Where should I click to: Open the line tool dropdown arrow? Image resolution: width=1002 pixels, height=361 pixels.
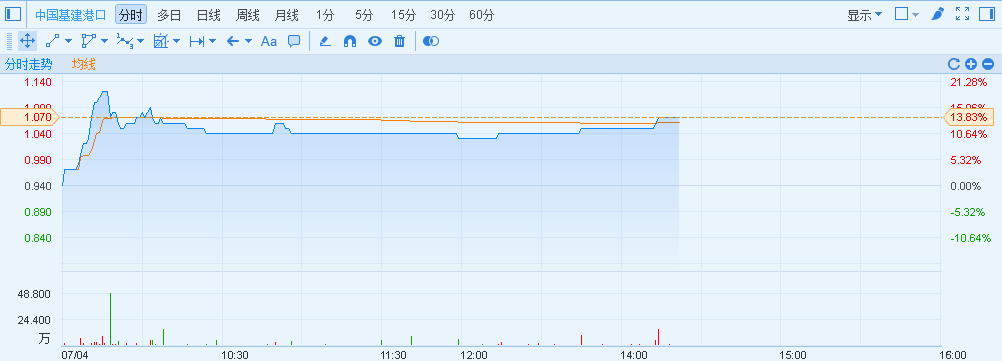point(68,42)
